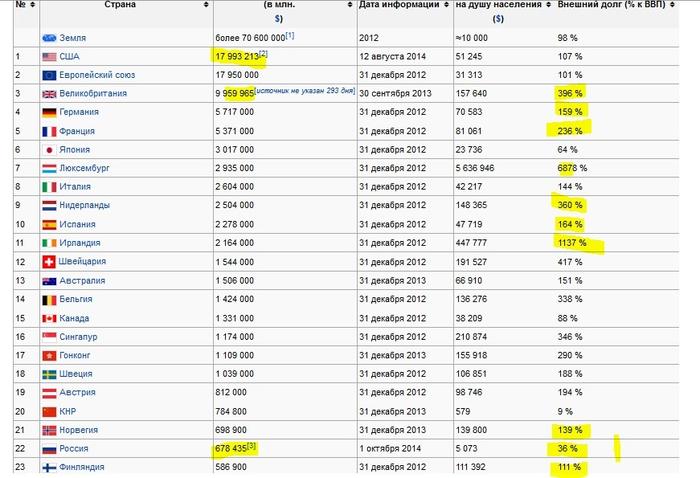Open the Великобритания link

(97, 93)
